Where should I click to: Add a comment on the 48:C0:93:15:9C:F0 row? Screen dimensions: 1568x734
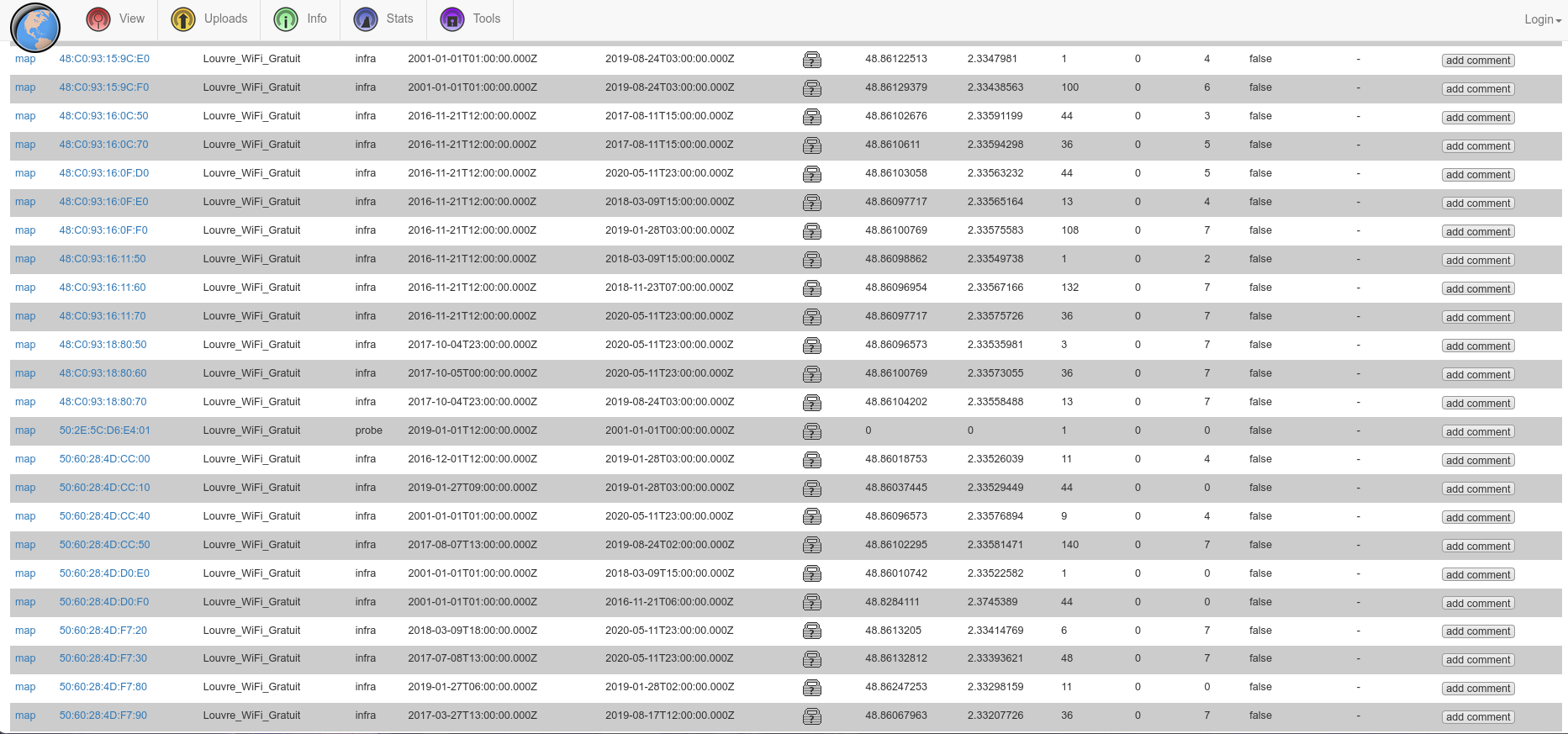point(1477,89)
